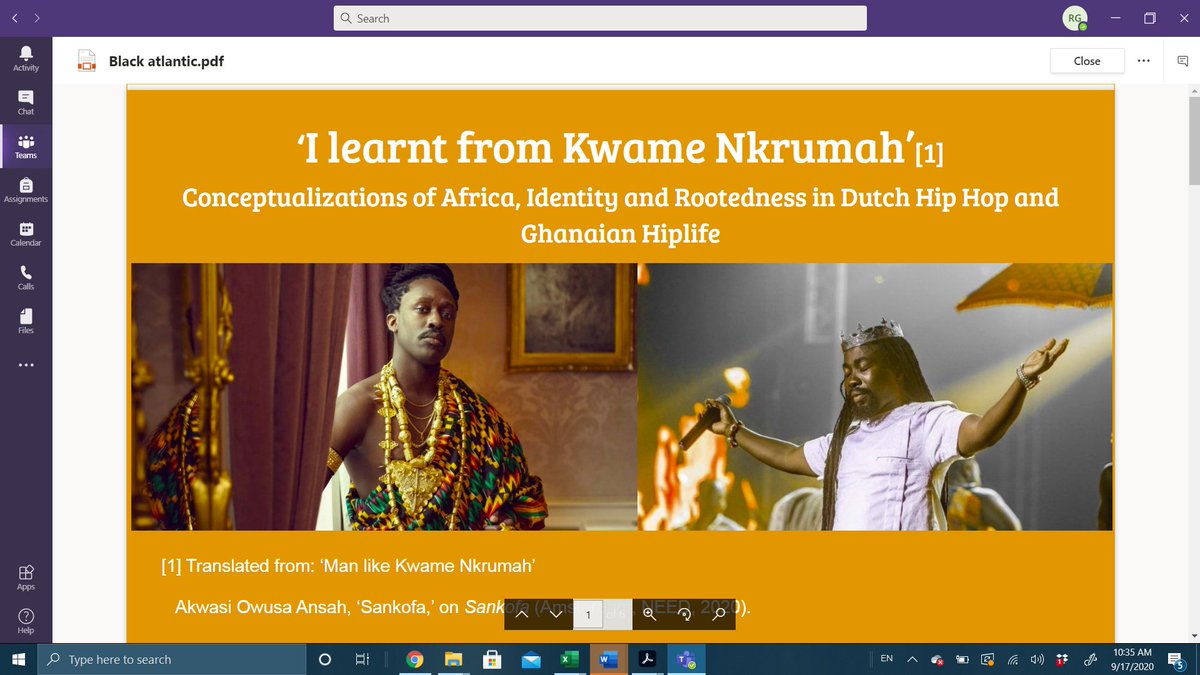Click the document vertical scrollbar thumb
The image size is (1200, 675).
coord(1193,140)
